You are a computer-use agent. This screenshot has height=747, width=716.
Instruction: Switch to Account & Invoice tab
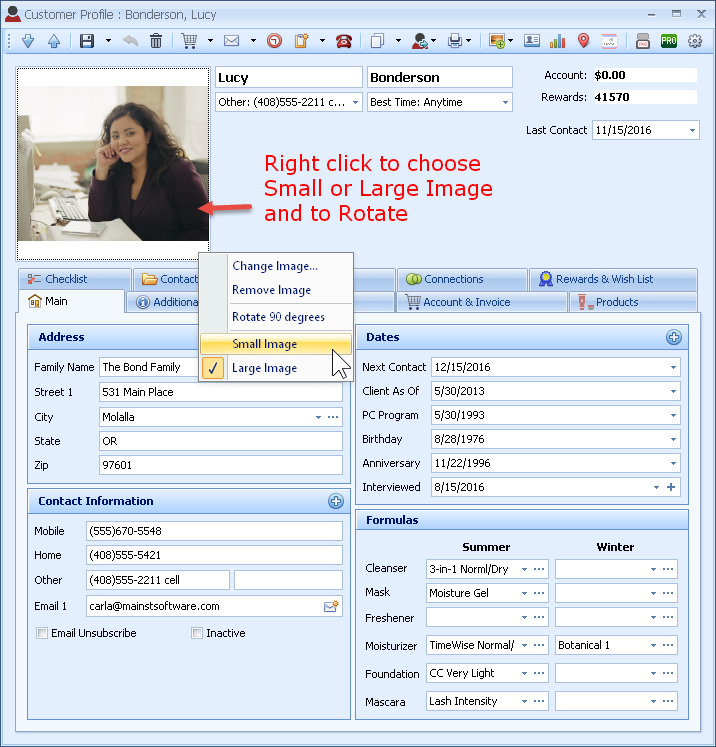[482, 302]
